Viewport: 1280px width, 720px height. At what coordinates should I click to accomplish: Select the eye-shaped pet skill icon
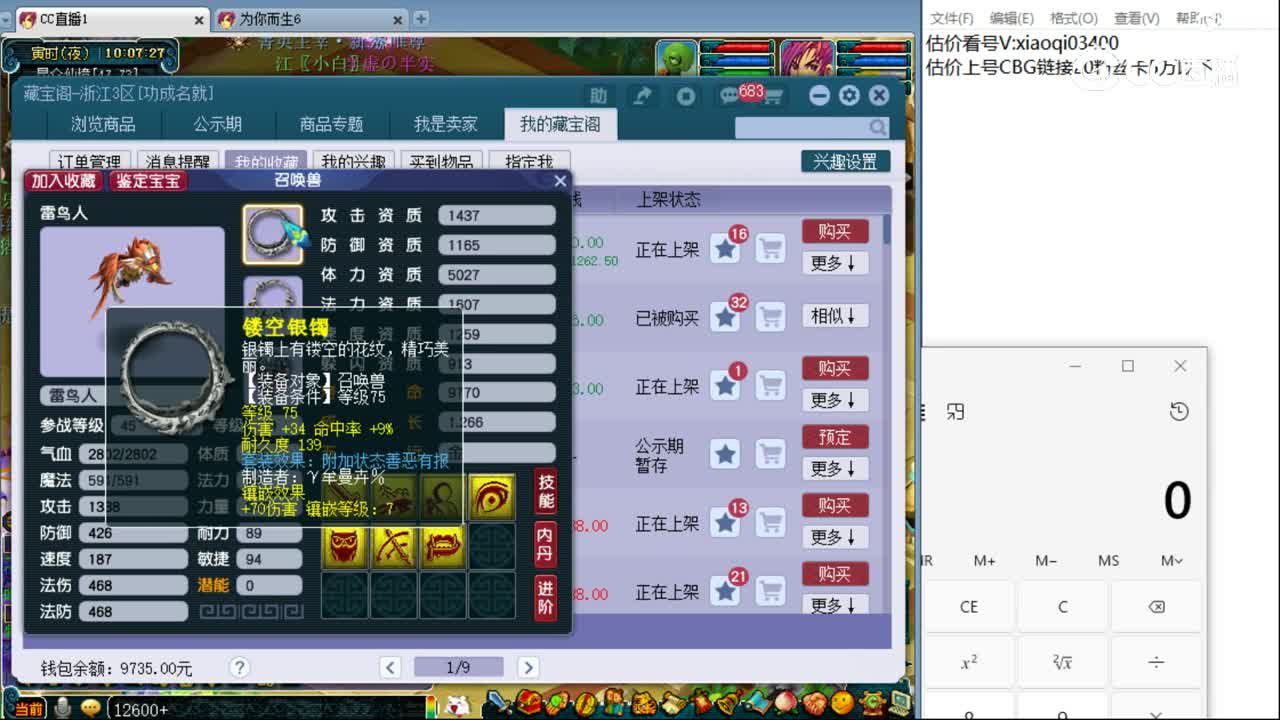492,499
